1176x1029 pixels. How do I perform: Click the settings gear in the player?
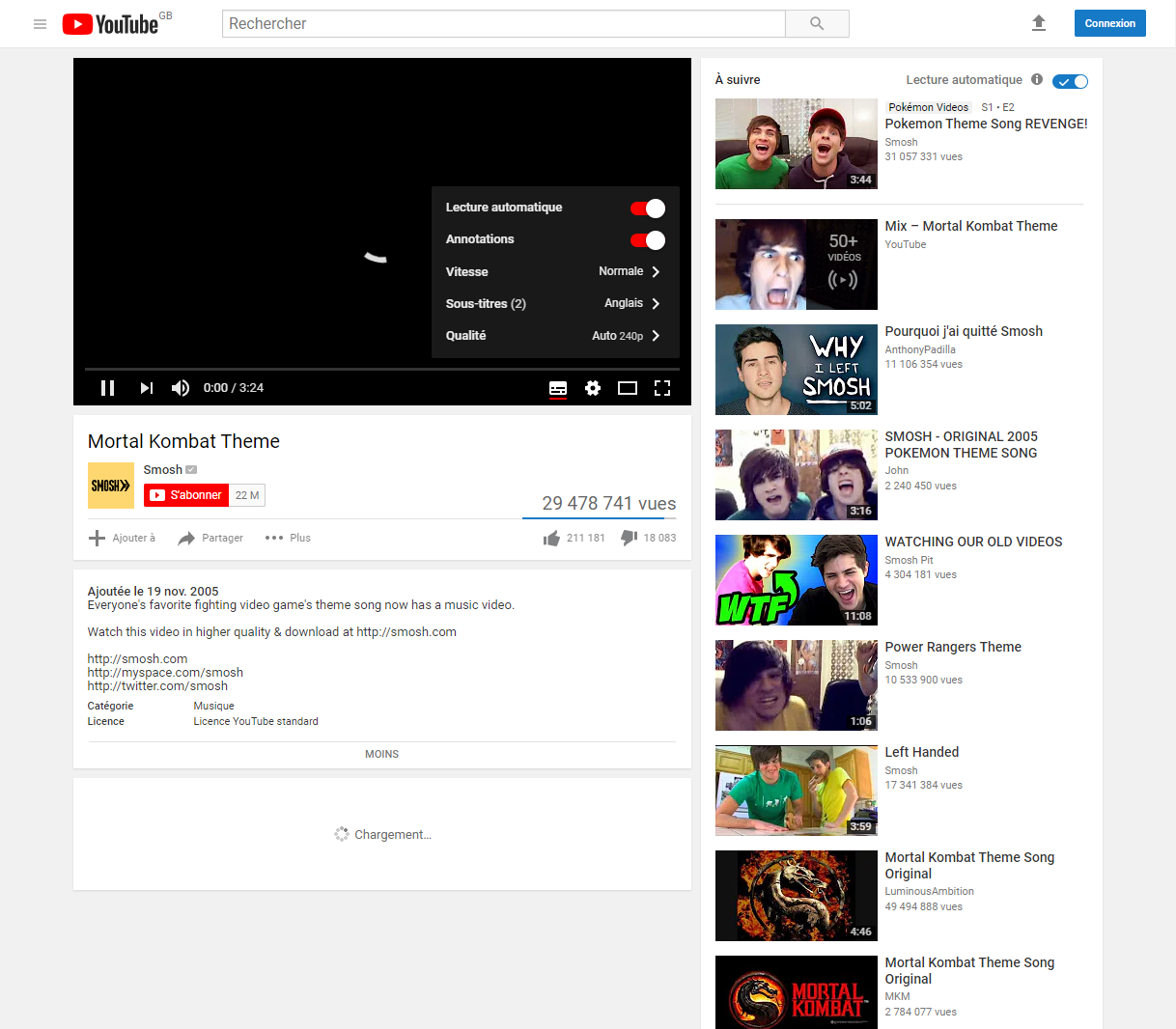[x=593, y=388]
